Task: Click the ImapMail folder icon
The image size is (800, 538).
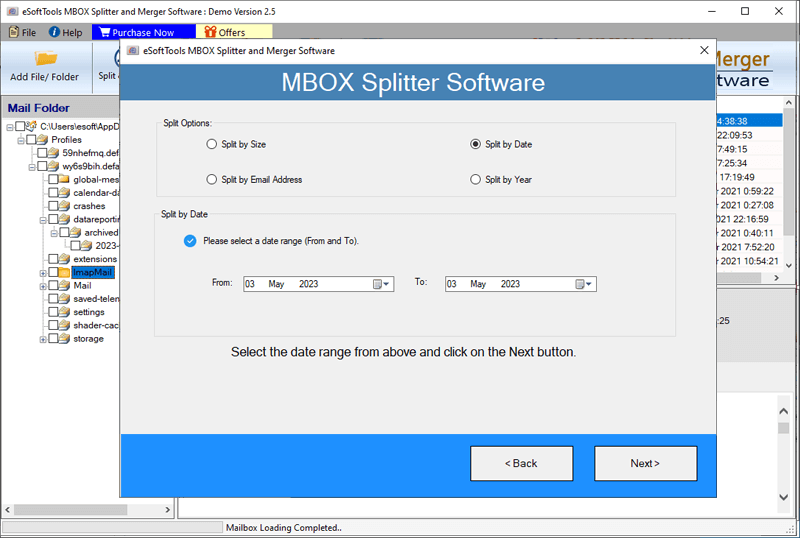Action: (x=64, y=273)
